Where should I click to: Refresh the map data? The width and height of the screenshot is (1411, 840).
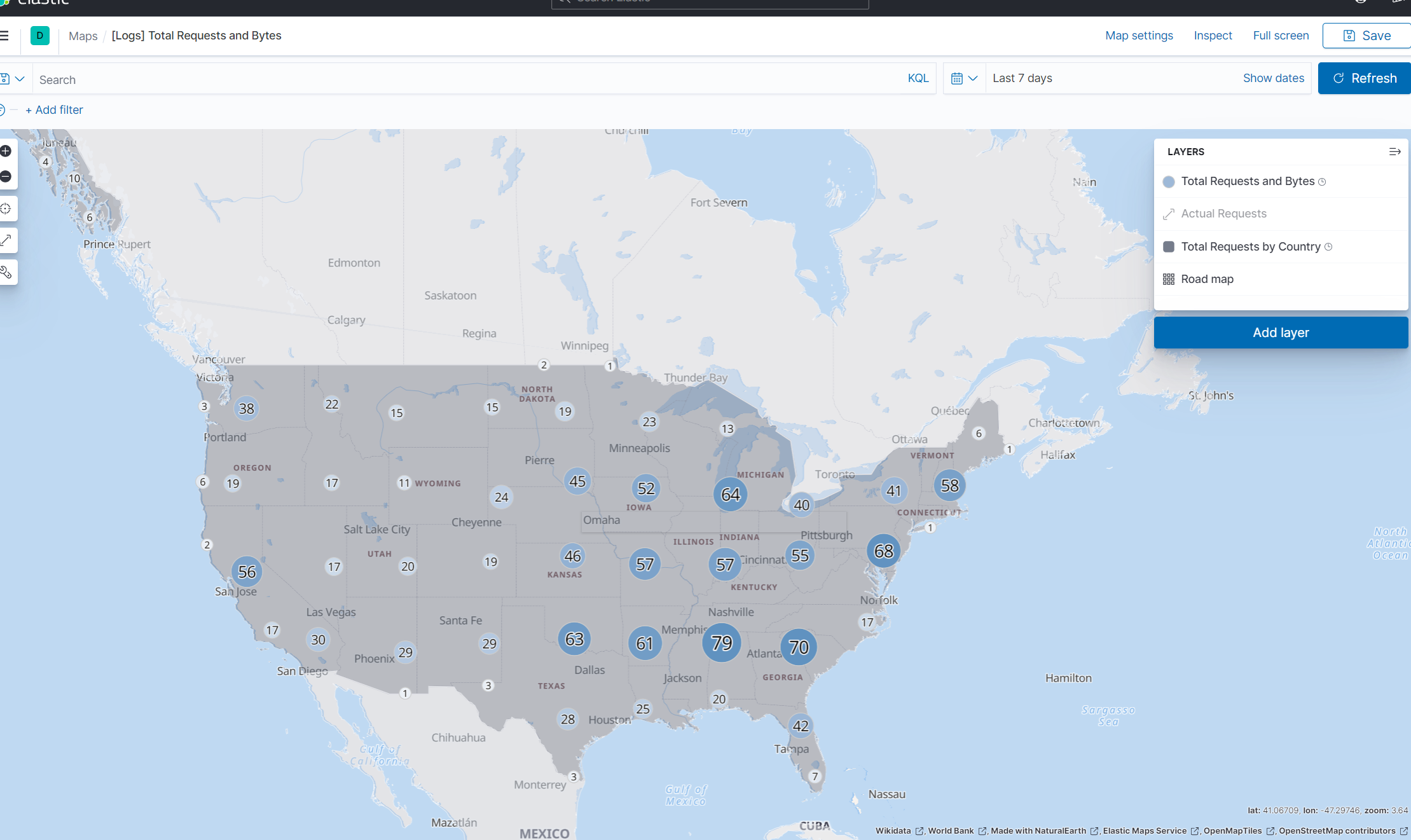pos(1365,78)
